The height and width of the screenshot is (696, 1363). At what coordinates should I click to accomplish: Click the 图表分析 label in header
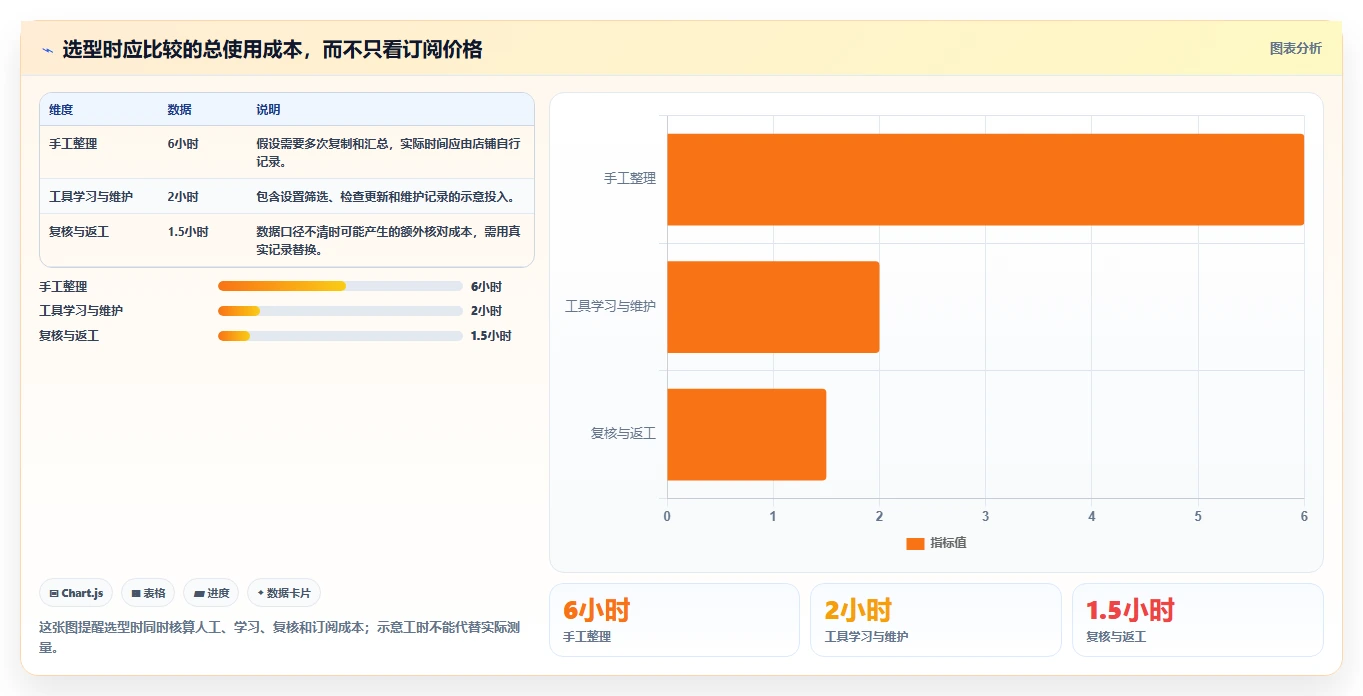click(x=1295, y=49)
